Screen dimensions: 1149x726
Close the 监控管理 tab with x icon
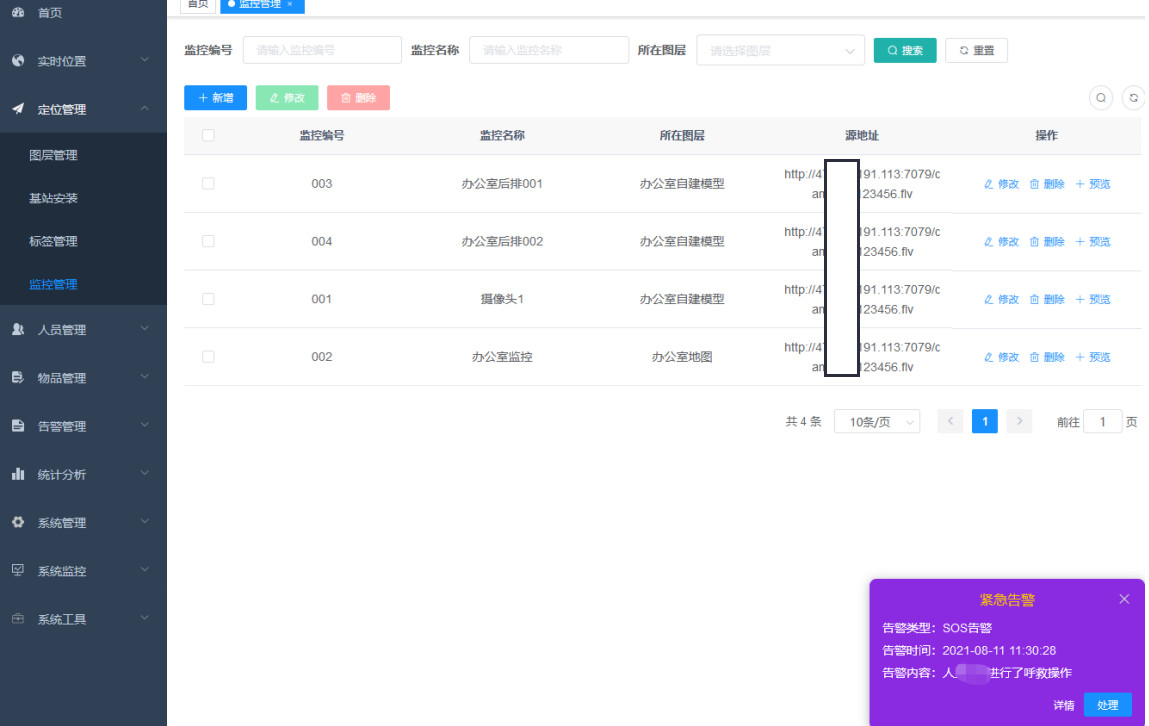(x=290, y=5)
